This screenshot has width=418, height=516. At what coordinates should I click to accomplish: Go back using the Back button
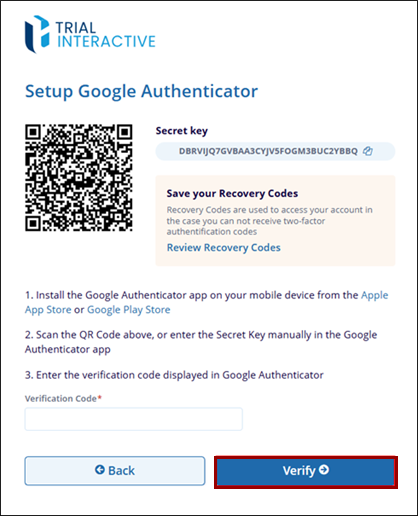coord(115,471)
